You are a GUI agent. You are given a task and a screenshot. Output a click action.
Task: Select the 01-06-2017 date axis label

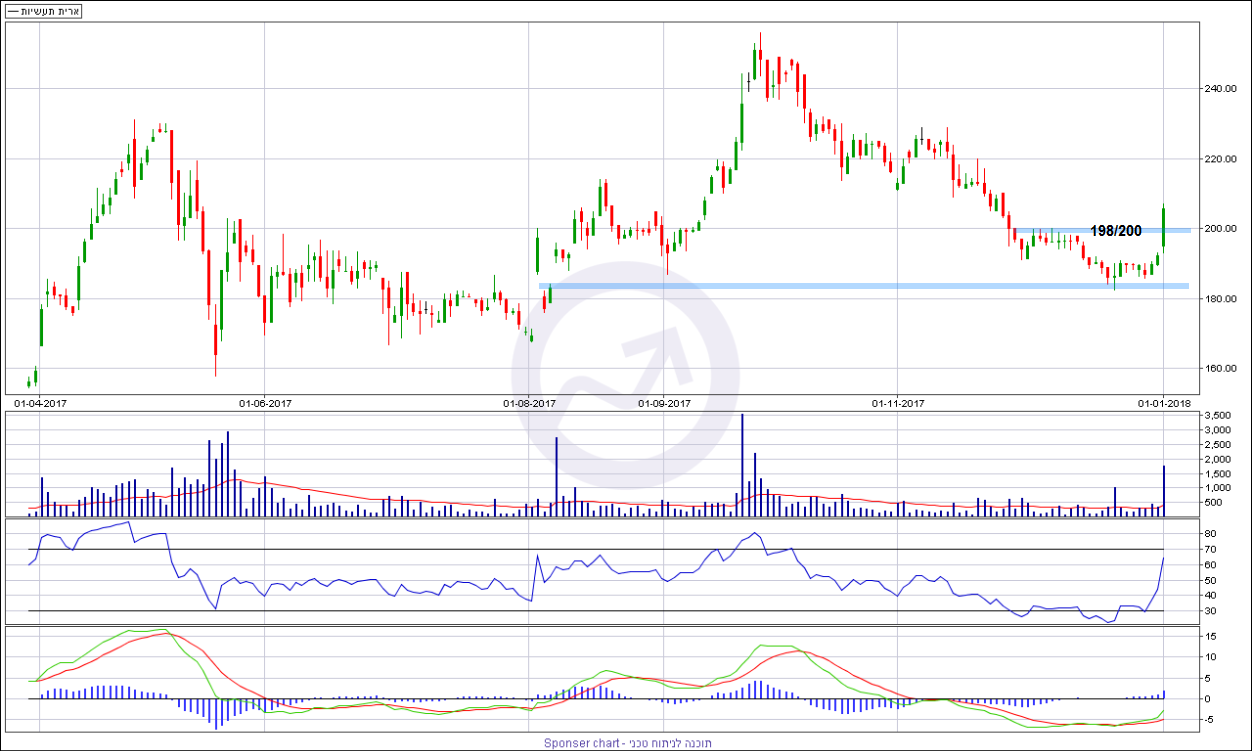pos(264,404)
